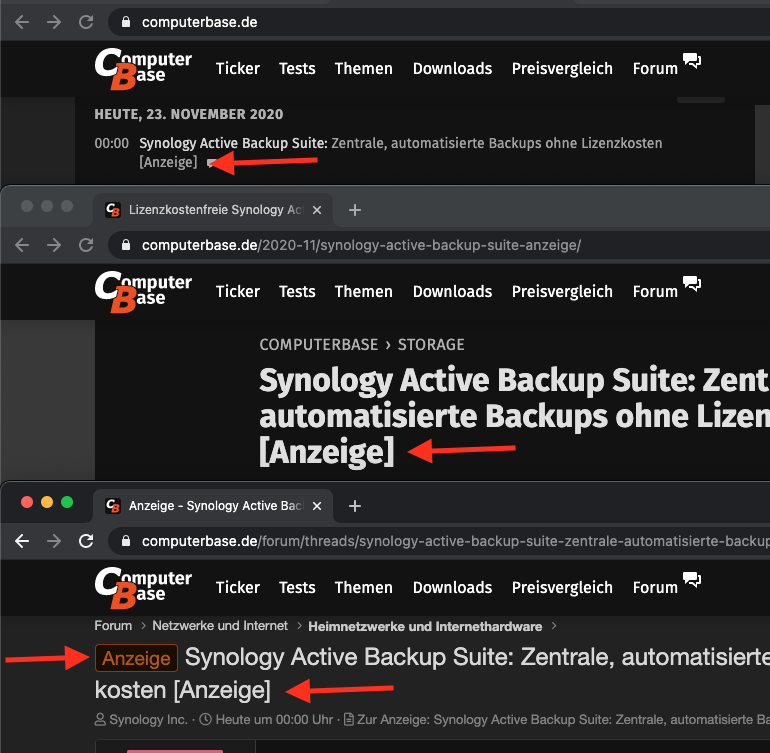Viewport: 770px width, 753px height.
Task: Click ComputerBase logo in middle article window
Action: [143, 292]
